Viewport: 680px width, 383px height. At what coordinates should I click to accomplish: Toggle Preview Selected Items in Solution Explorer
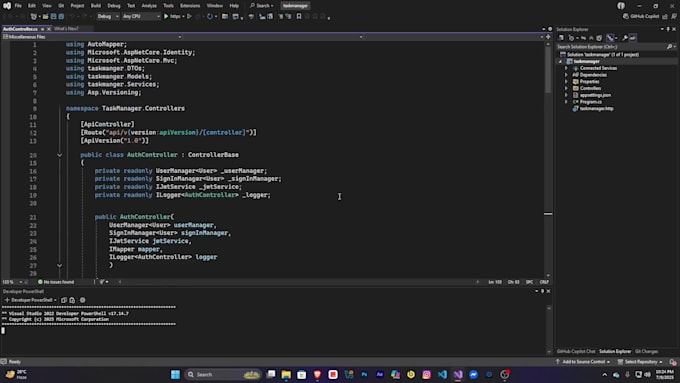click(633, 38)
